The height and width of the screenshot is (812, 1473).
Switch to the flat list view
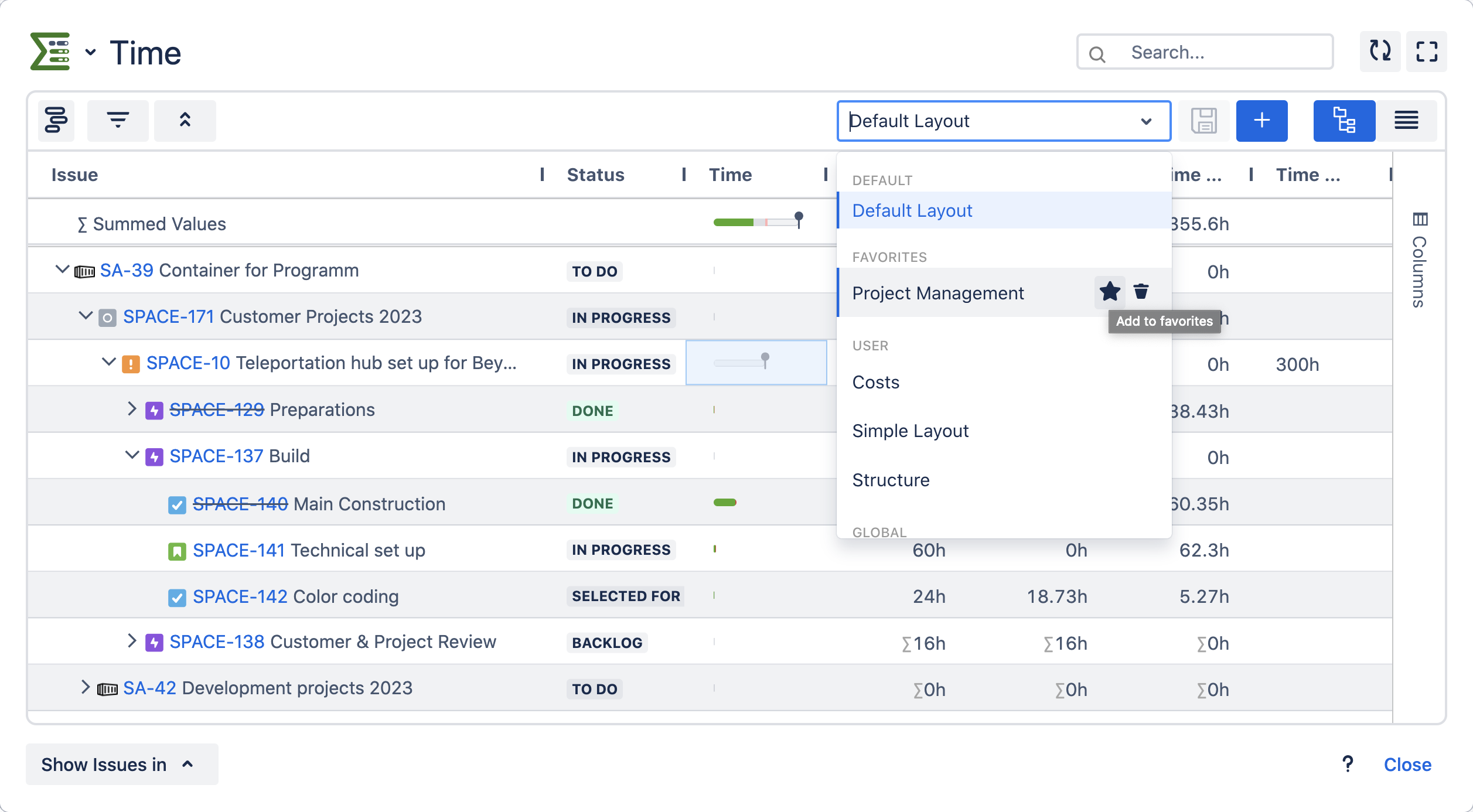(1406, 121)
